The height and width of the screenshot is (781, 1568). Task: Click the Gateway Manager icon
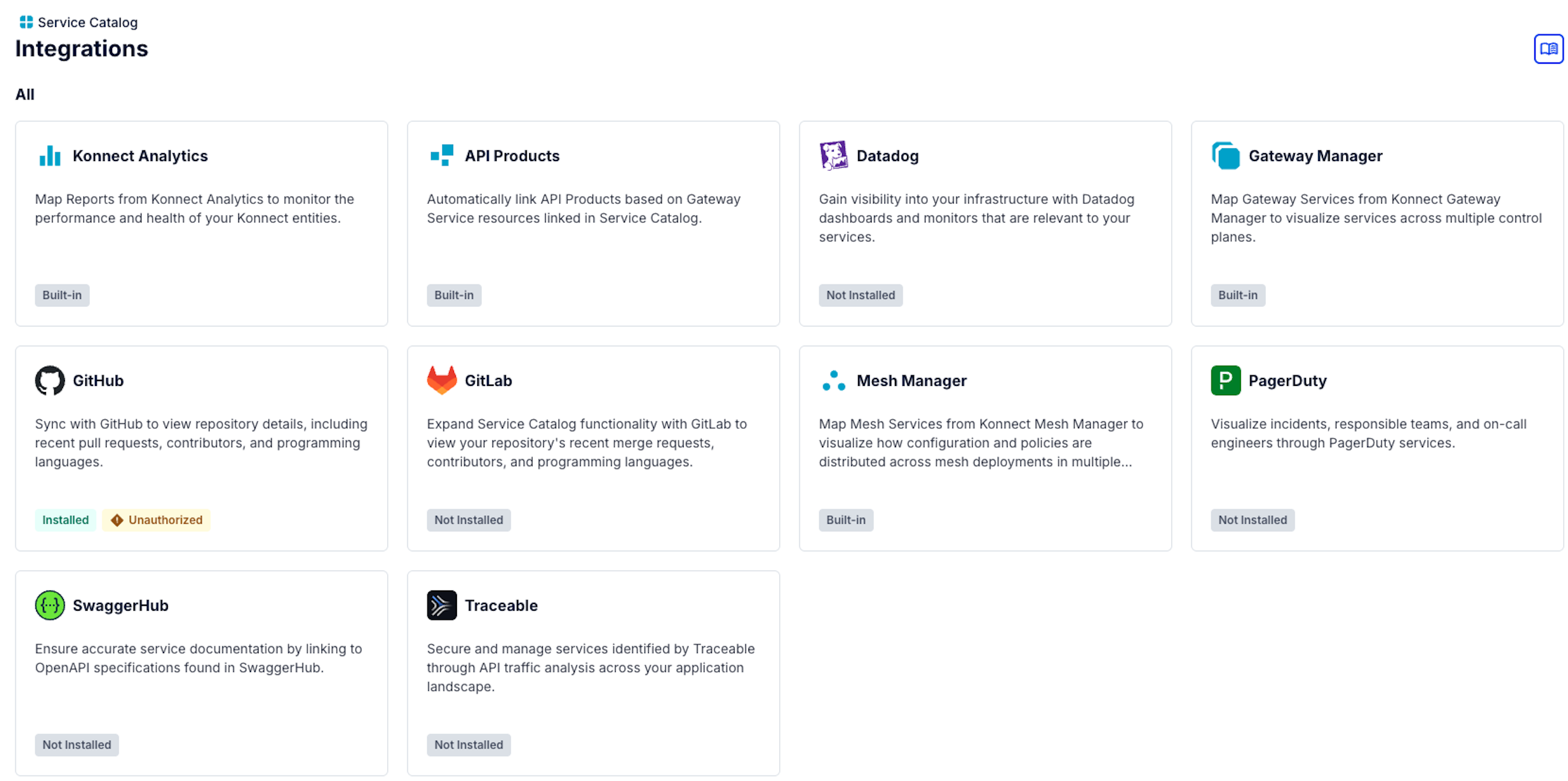click(x=1225, y=156)
